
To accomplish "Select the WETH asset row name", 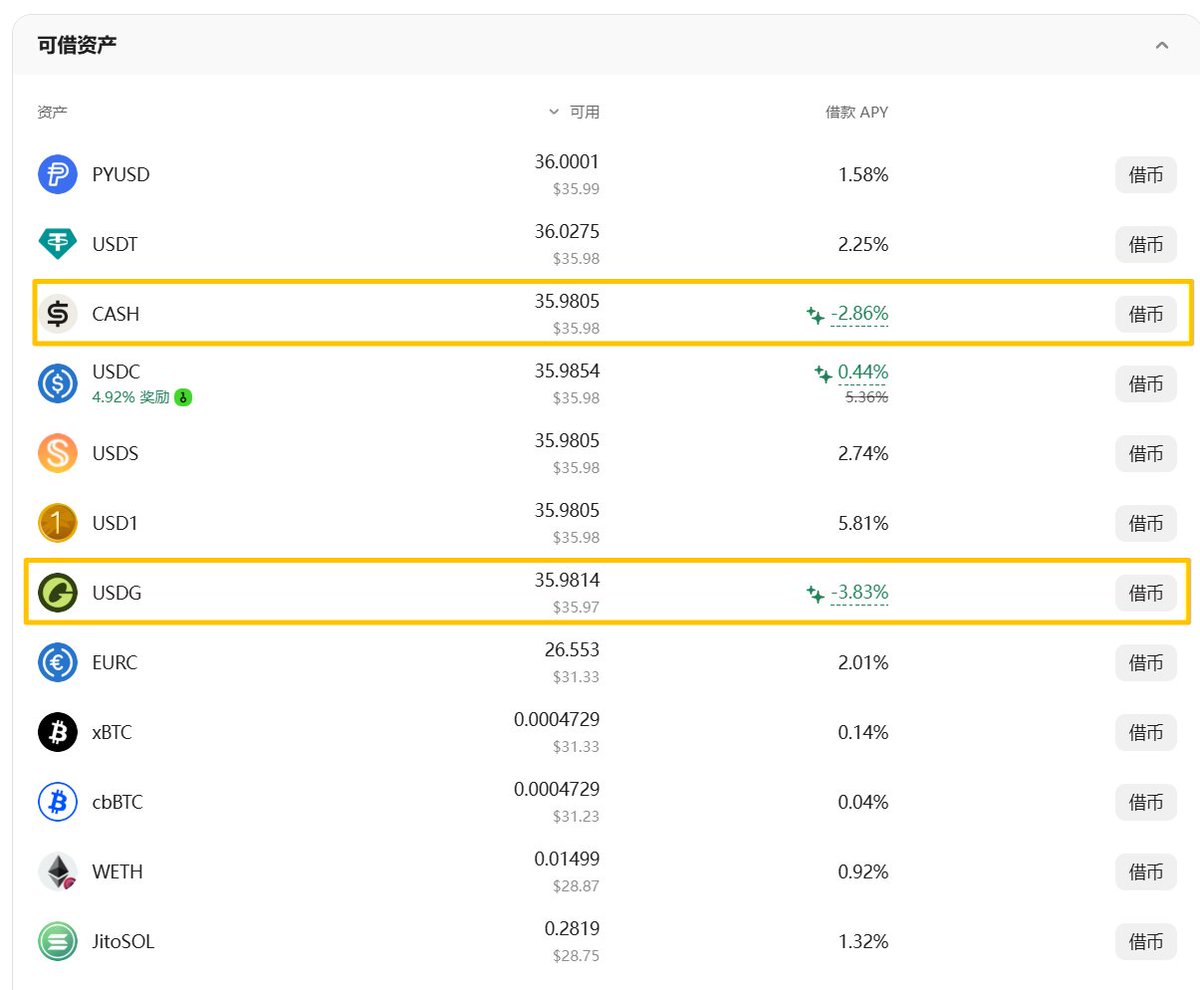I will (117, 872).
